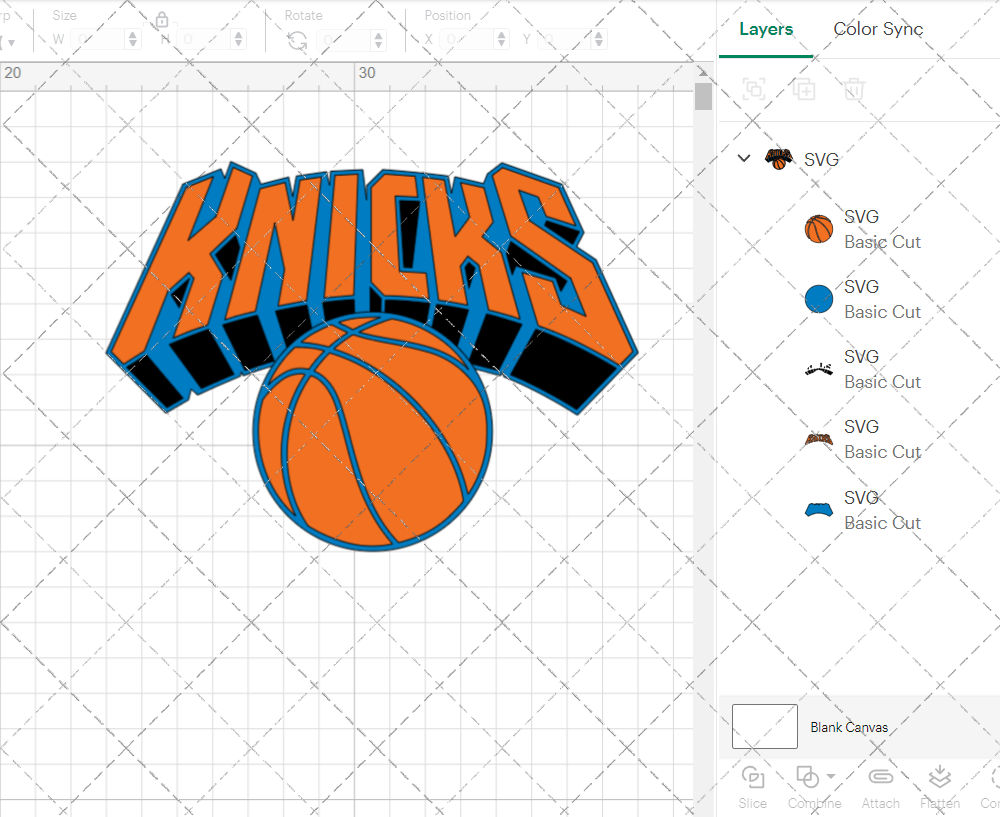Select the basketball SVG layer thumbnail
This screenshot has width=1000, height=817.
click(819, 229)
